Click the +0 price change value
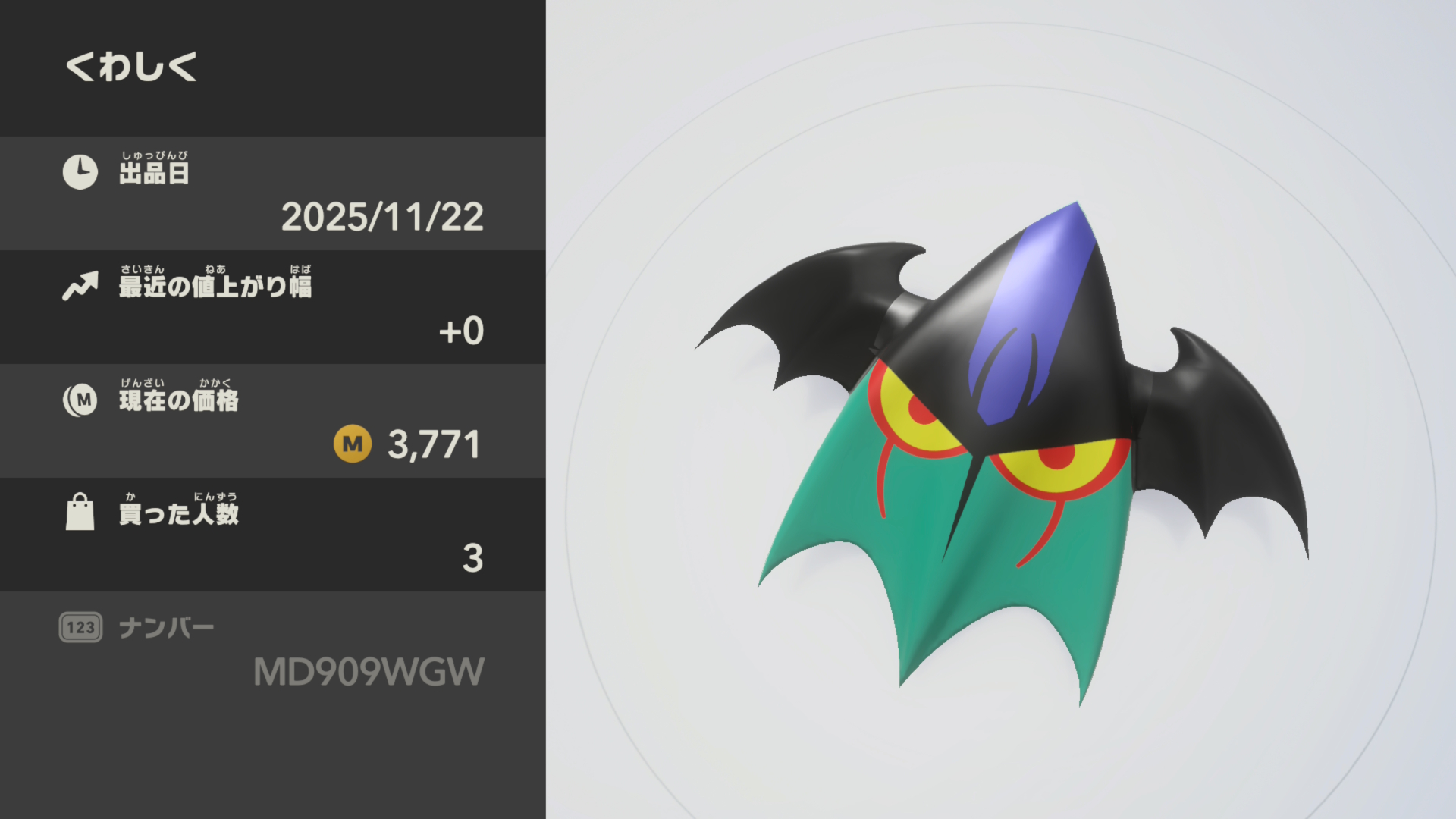 pos(461,331)
